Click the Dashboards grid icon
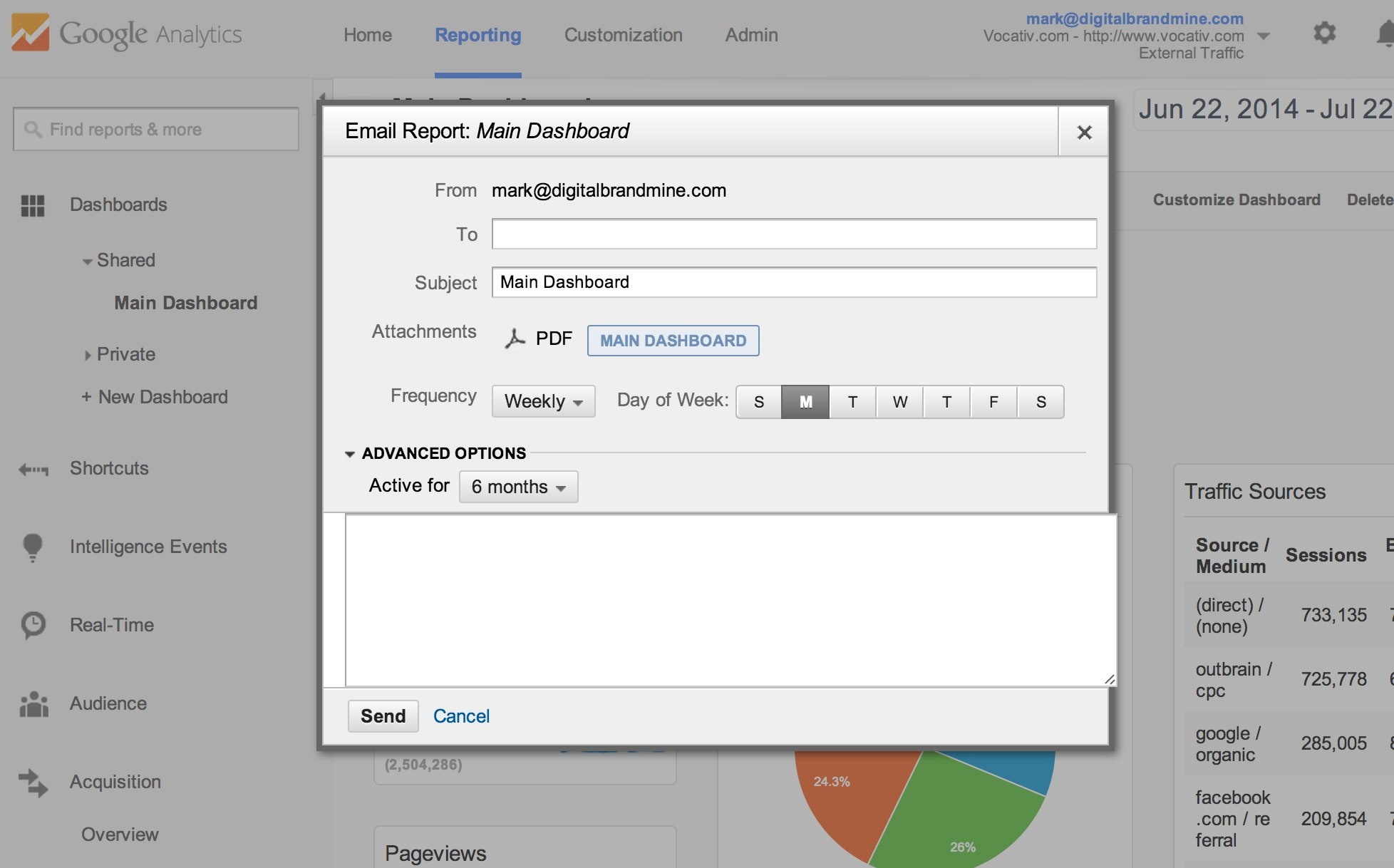 pyautogui.click(x=33, y=205)
